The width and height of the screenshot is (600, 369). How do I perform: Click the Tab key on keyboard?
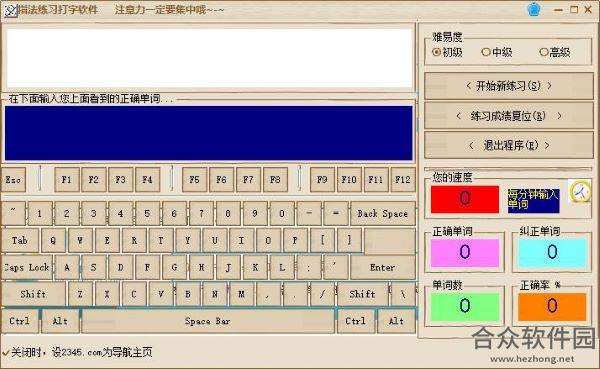(x=20, y=240)
